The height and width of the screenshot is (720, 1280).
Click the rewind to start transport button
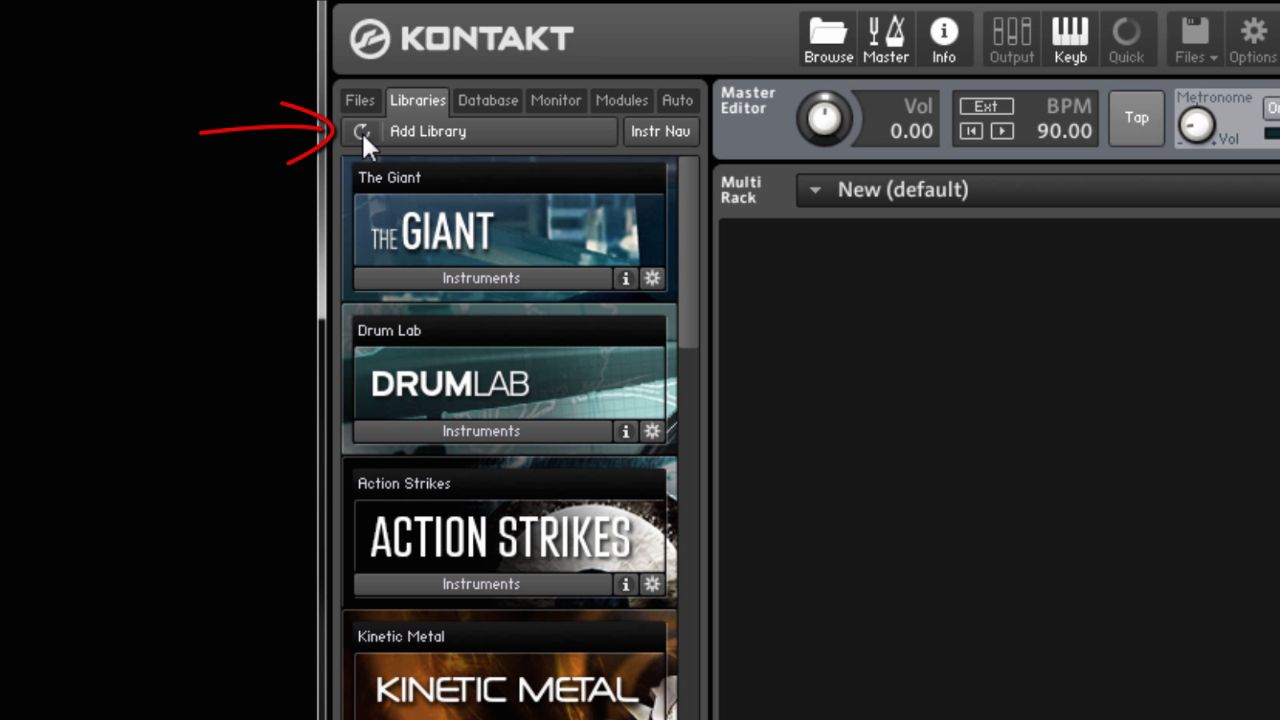(971, 131)
